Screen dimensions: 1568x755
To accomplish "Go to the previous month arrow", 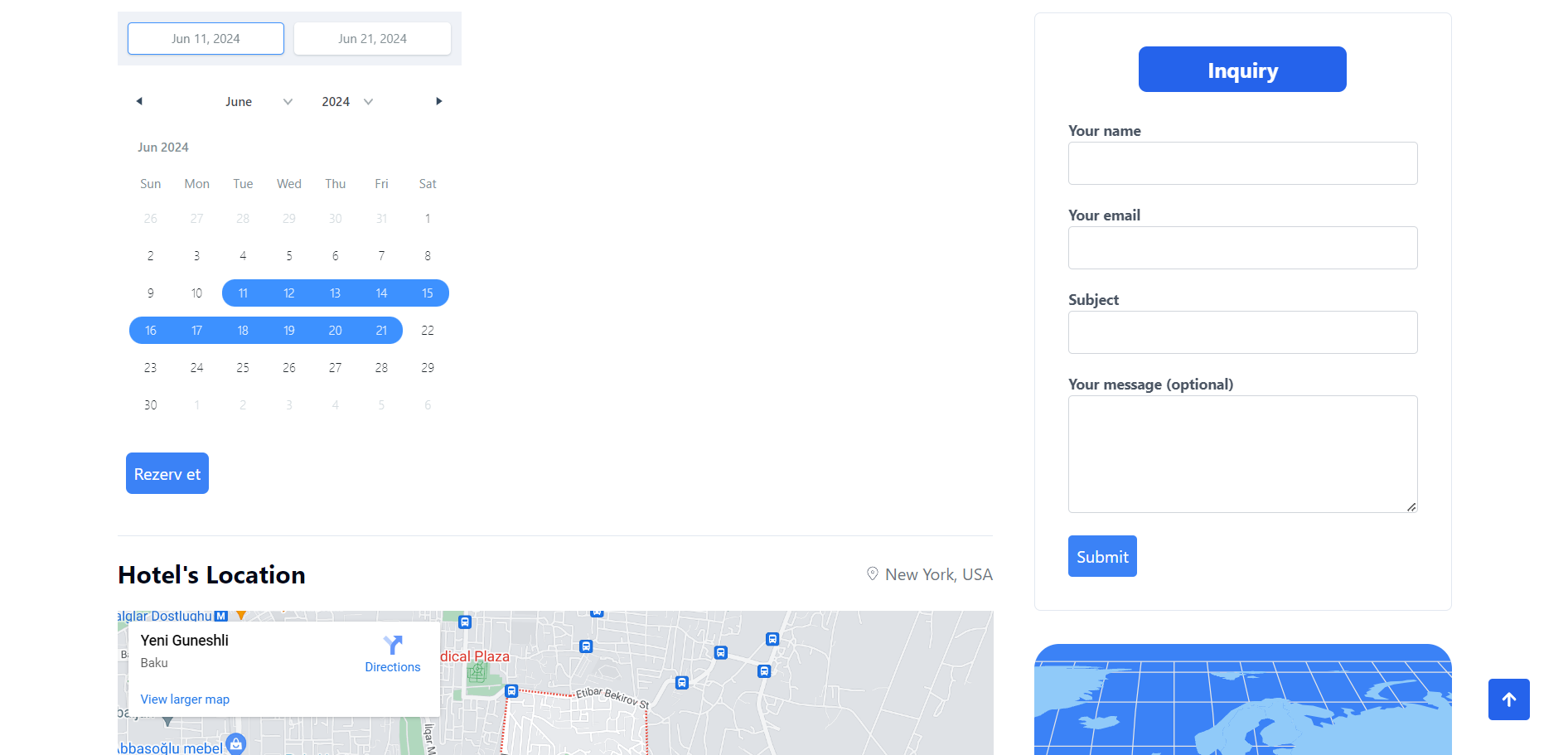I will pyautogui.click(x=139, y=100).
